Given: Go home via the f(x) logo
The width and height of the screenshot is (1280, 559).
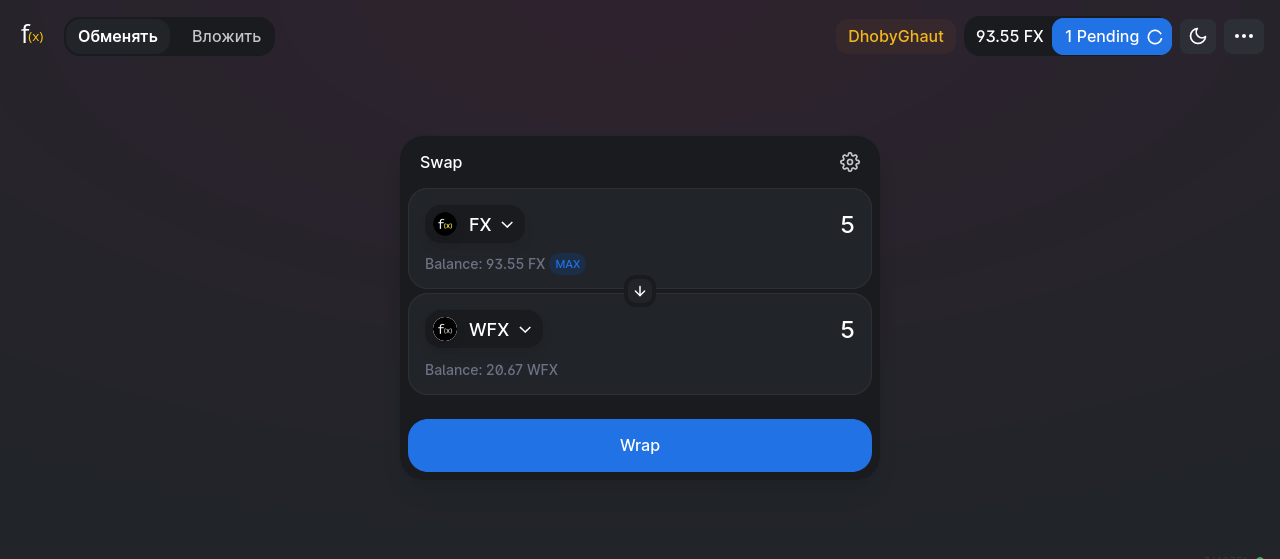Looking at the screenshot, I should pos(32,36).
